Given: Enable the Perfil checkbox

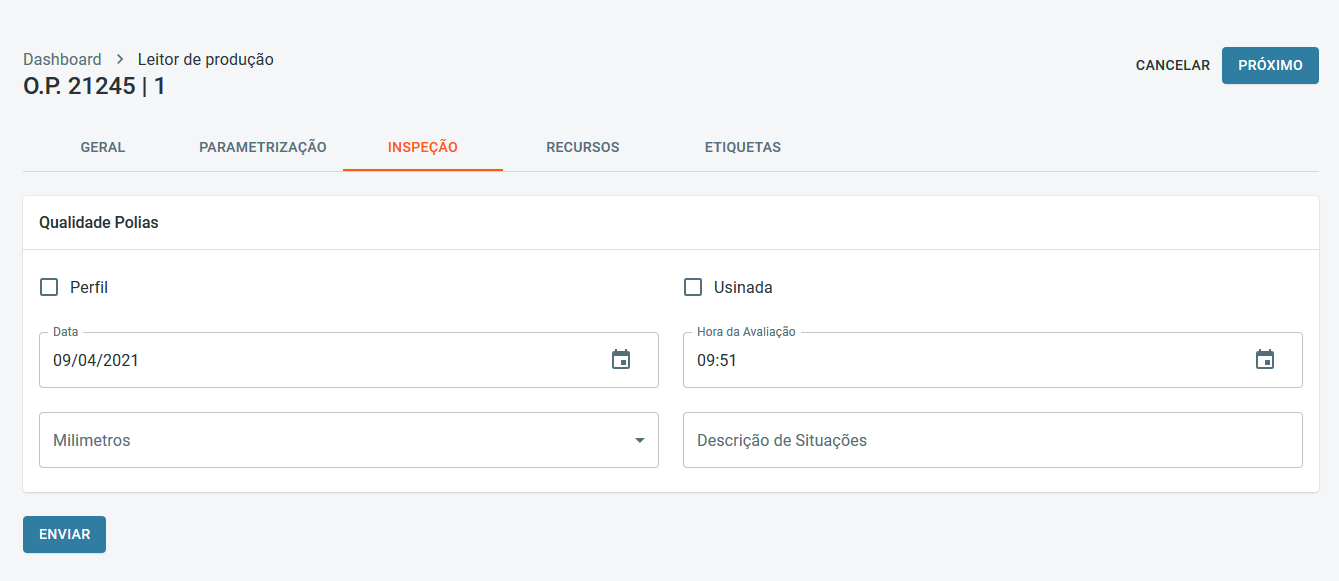Looking at the screenshot, I should coord(49,288).
